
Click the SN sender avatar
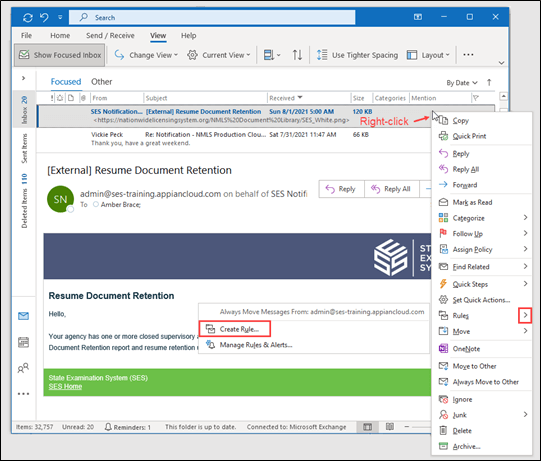(60, 199)
